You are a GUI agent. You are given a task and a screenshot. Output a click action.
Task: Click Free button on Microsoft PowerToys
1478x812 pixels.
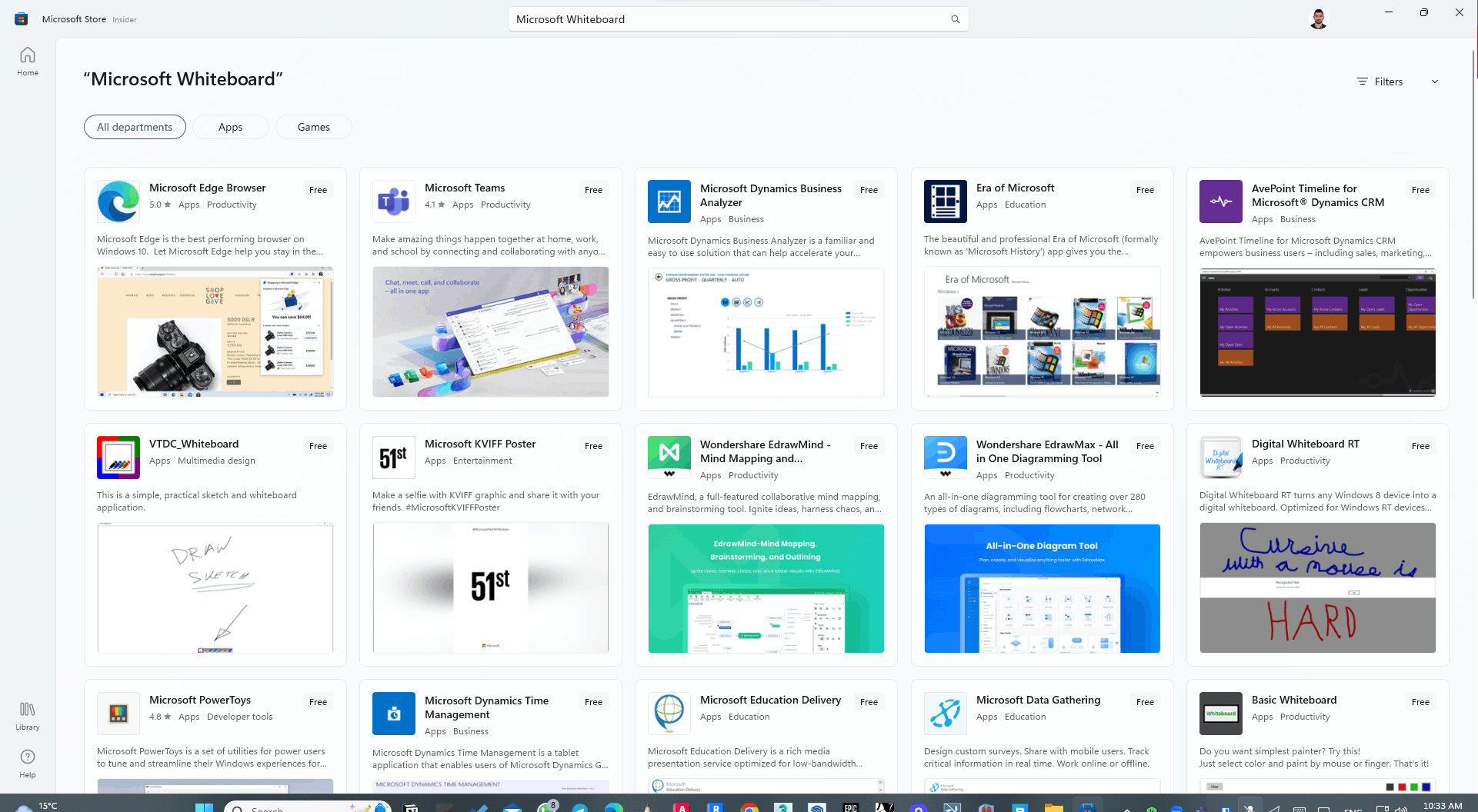click(x=318, y=702)
